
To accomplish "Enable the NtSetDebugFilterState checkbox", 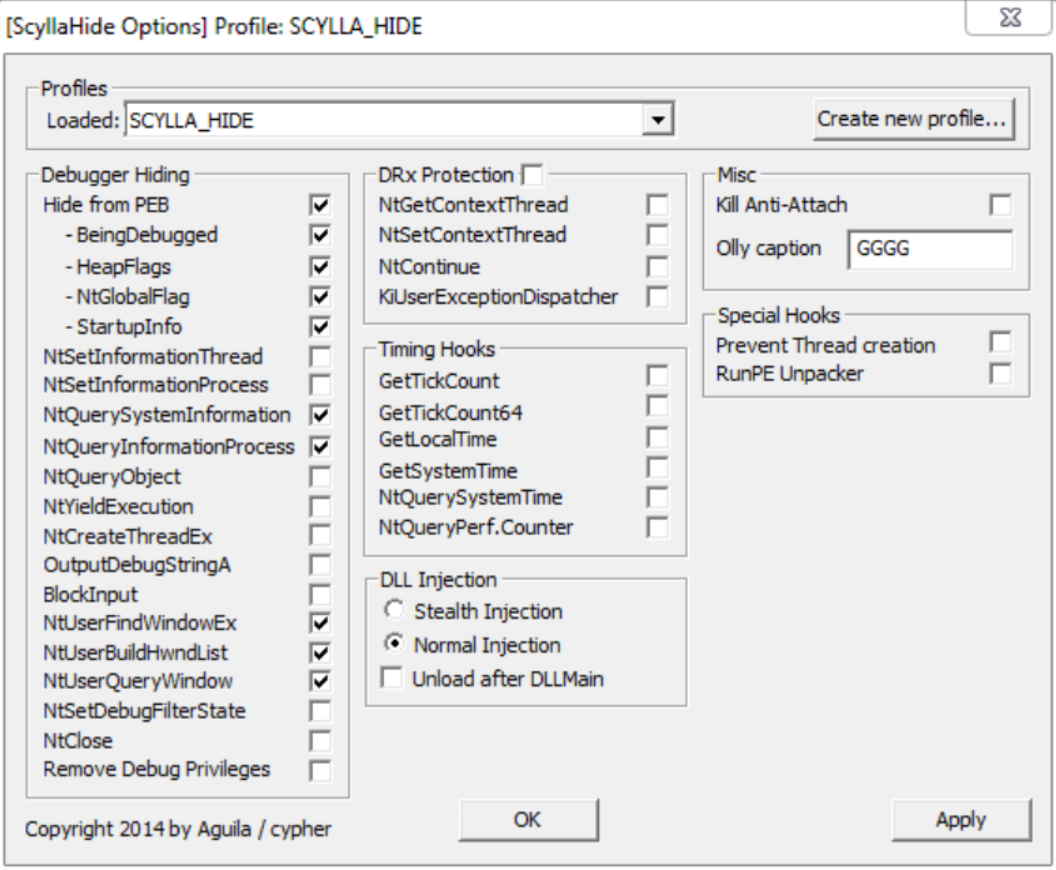I will pos(320,711).
